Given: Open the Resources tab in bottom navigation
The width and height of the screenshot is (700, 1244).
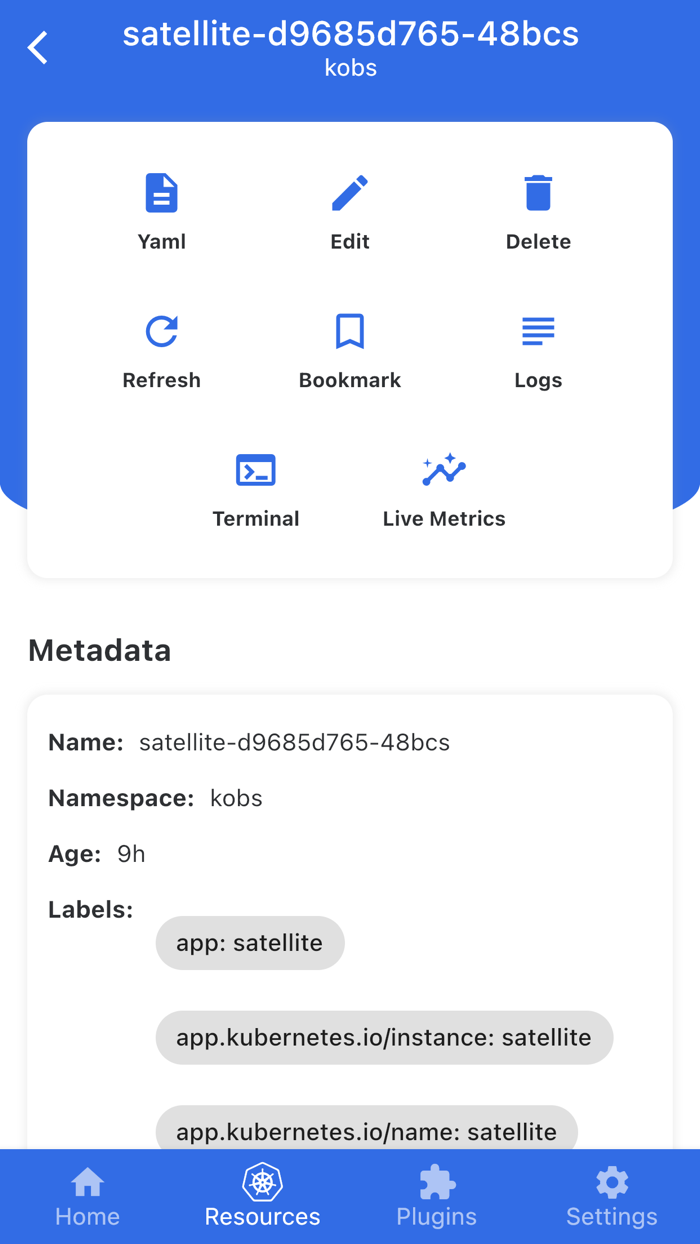Looking at the screenshot, I should [x=262, y=1196].
